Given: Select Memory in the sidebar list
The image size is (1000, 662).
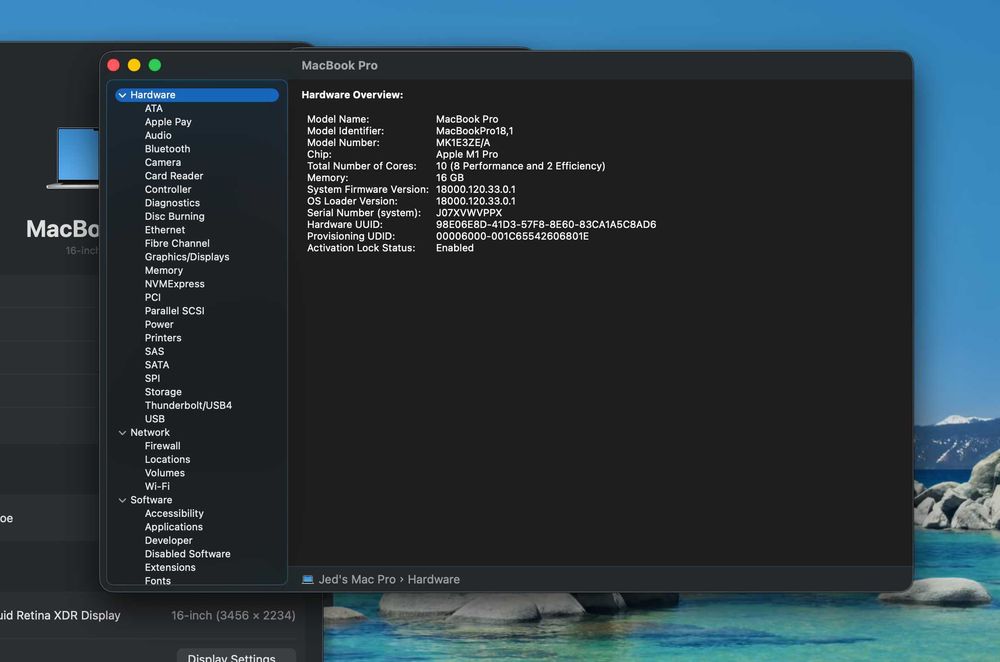Looking at the screenshot, I should (x=163, y=270).
